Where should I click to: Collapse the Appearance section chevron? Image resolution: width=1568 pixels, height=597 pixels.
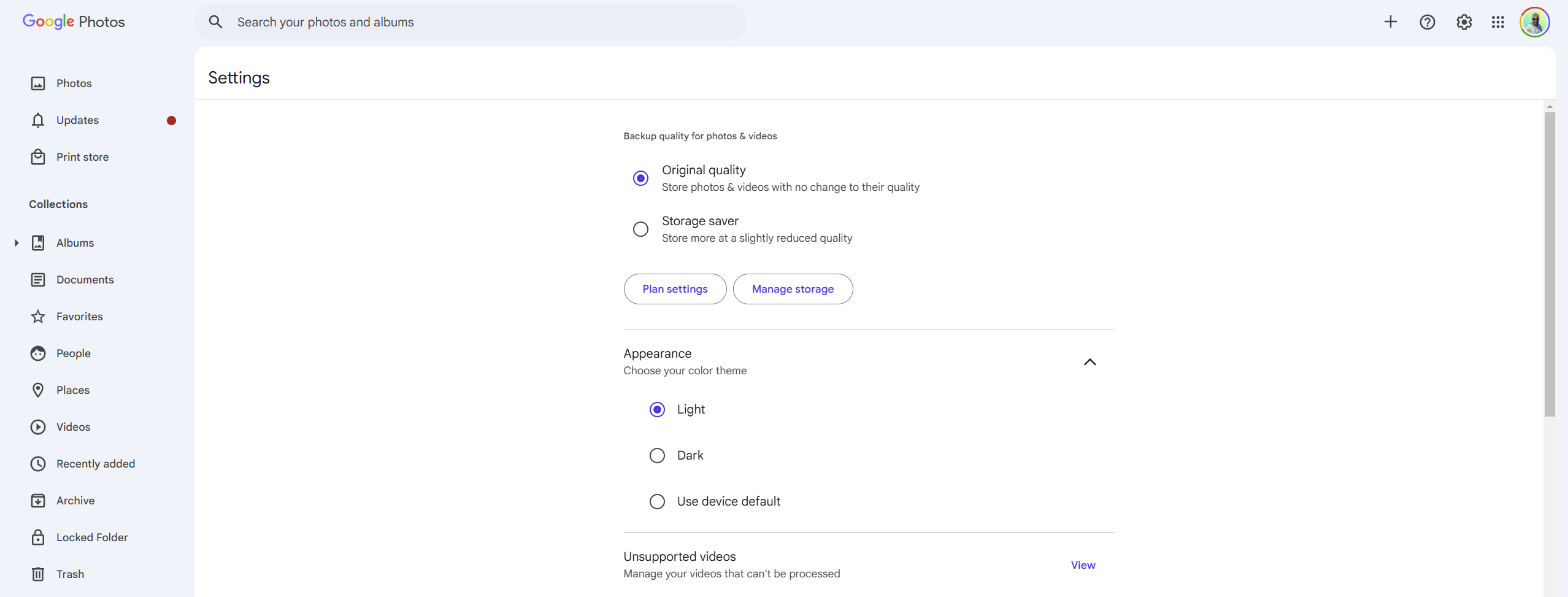[x=1090, y=362]
